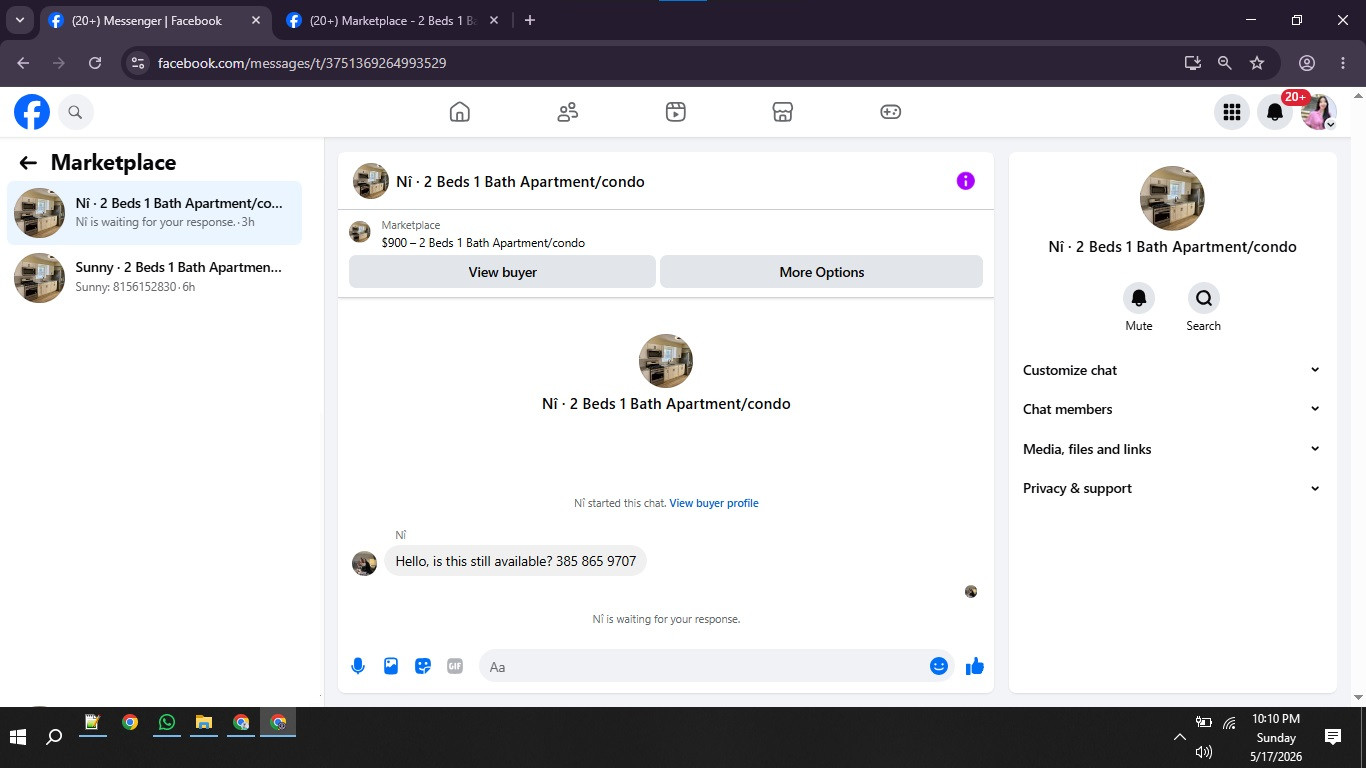Open the Gaming controller icon
1366x768 pixels.
(x=891, y=112)
